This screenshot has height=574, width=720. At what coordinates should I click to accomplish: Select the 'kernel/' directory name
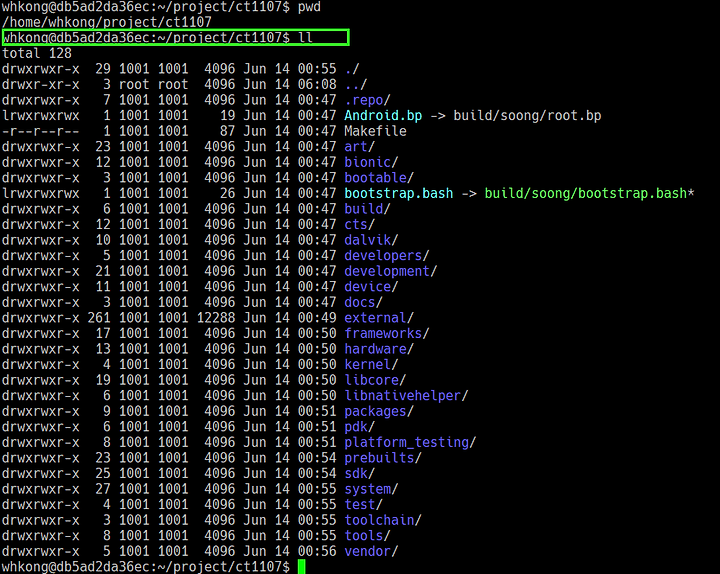coord(371,365)
